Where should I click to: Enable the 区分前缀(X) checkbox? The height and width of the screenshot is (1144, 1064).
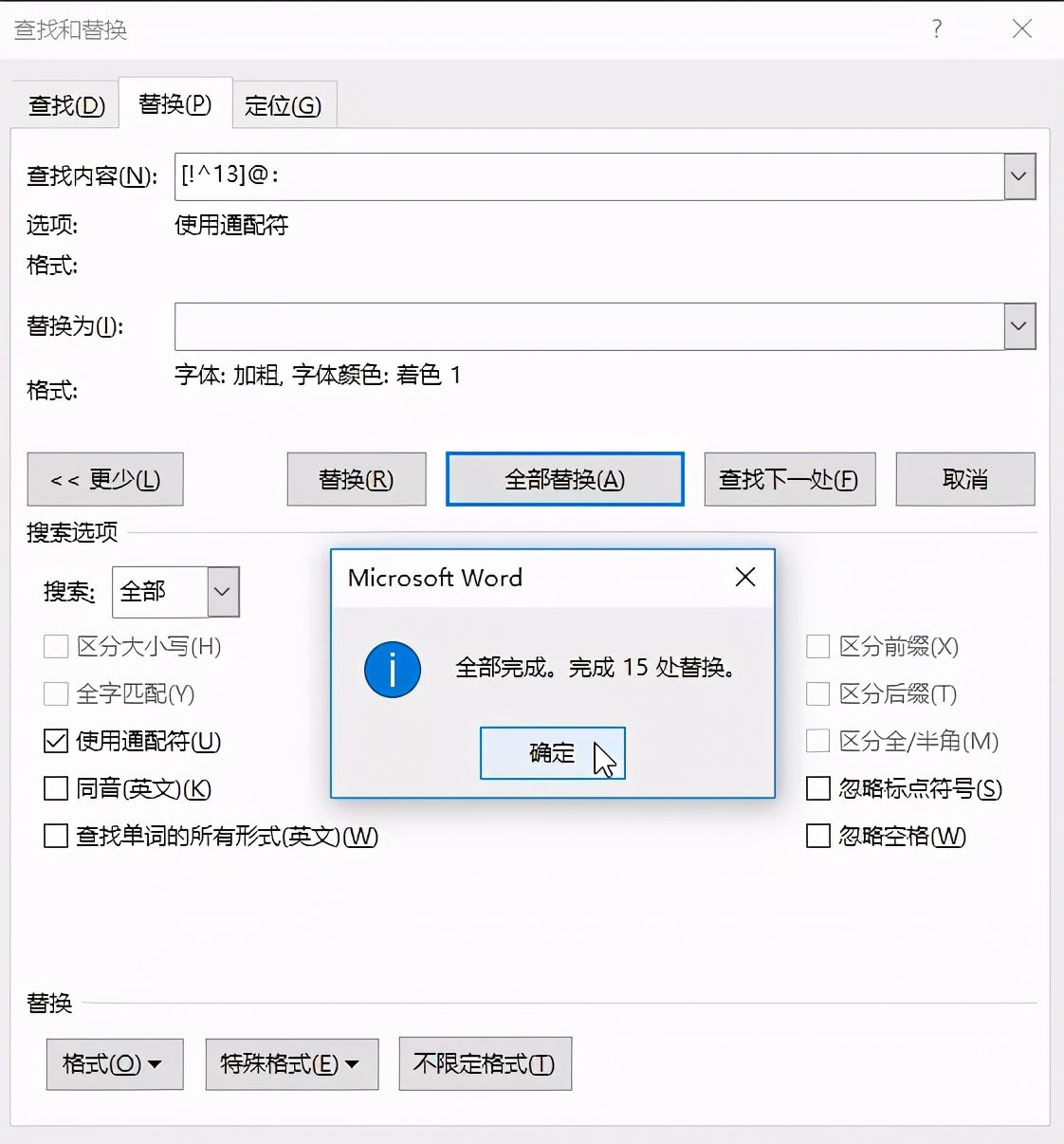817,646
